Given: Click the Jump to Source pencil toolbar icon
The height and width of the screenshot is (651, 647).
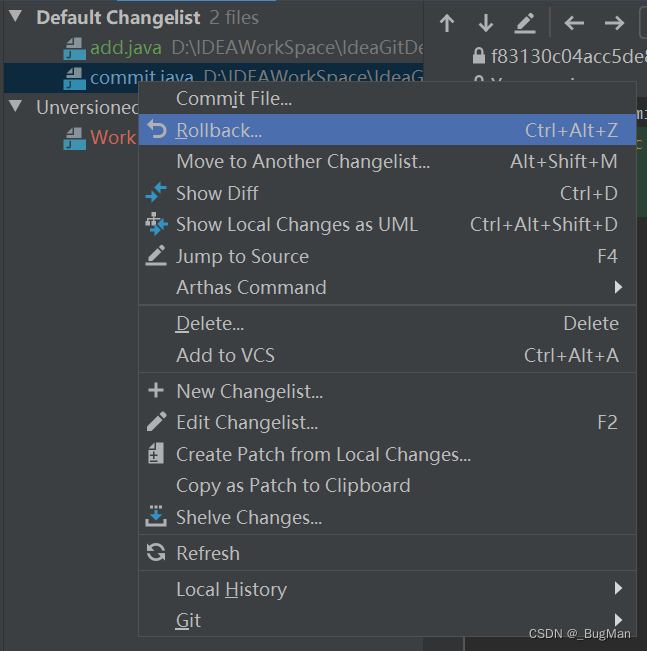Looking at the screenshot, I should (x=524, y=23).
